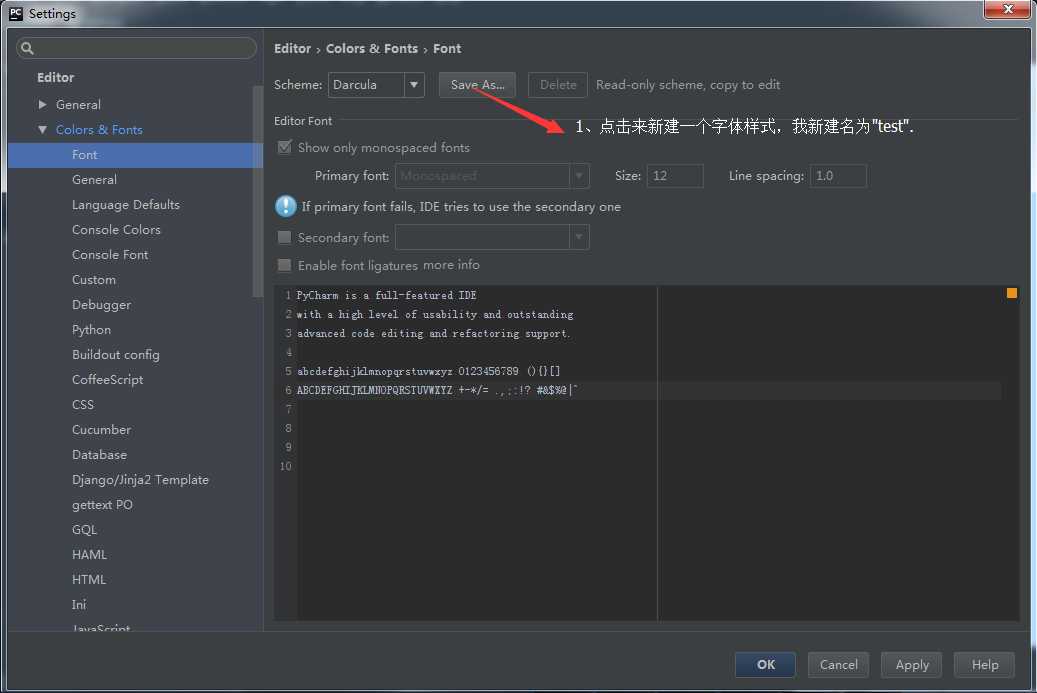Enable font ligatures checkbox
Screen dimensions: 1037x693
point(284,265)
